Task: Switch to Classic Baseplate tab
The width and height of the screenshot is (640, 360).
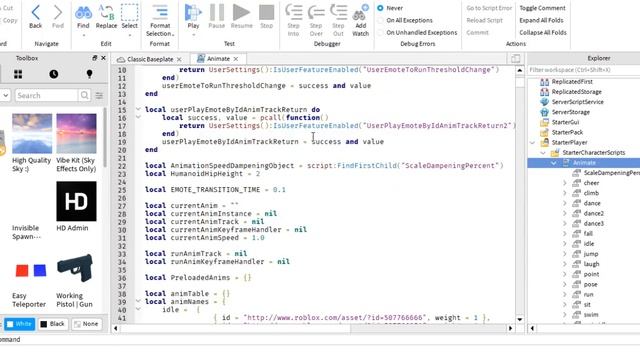Action: point(150,59)
